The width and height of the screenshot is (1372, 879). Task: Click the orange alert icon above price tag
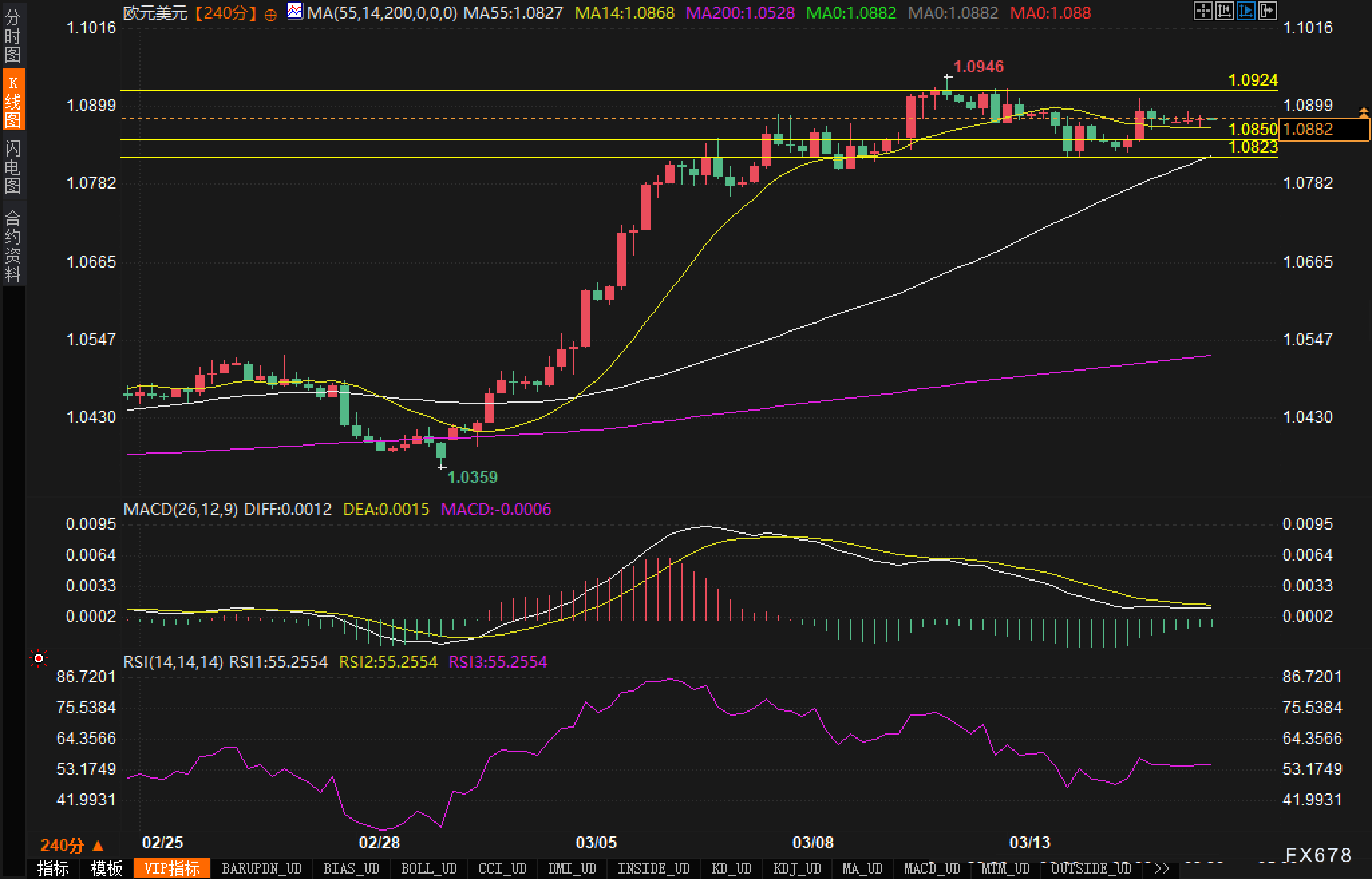click(1363, 111)
